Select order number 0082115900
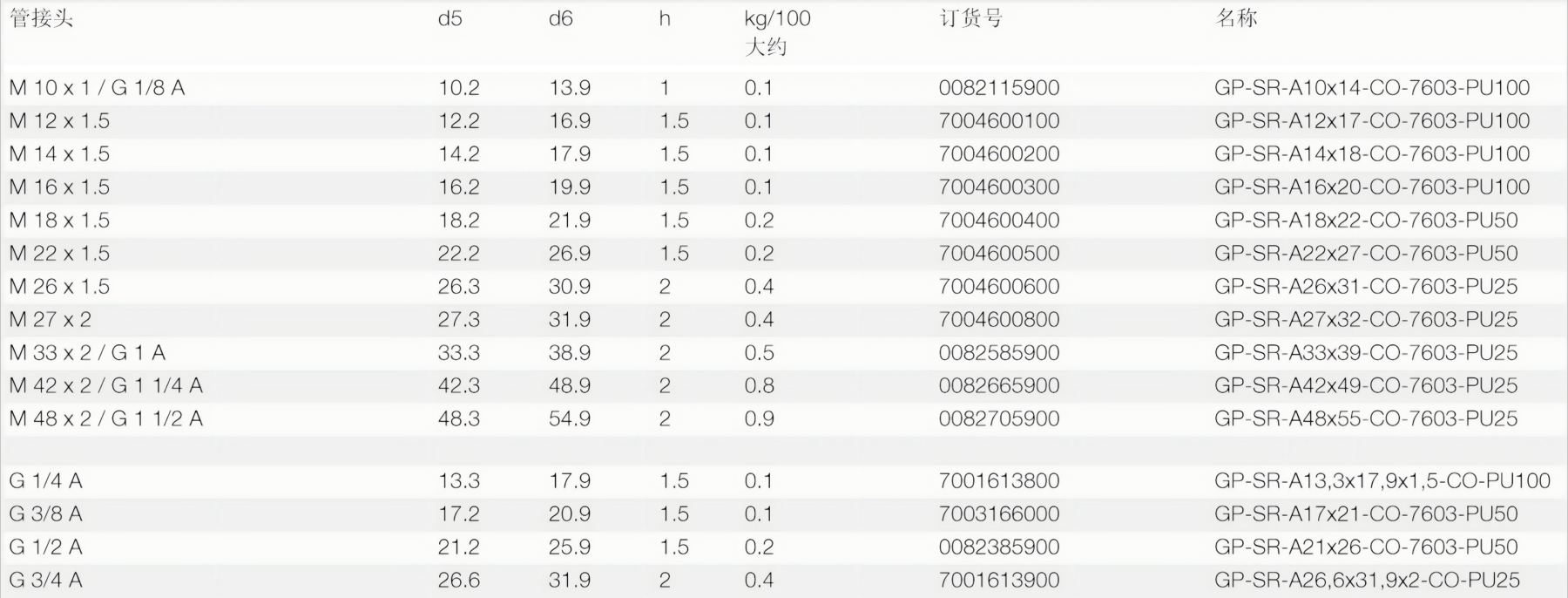1568x598 pixels. pyautogui.click(x=998, y=88)
